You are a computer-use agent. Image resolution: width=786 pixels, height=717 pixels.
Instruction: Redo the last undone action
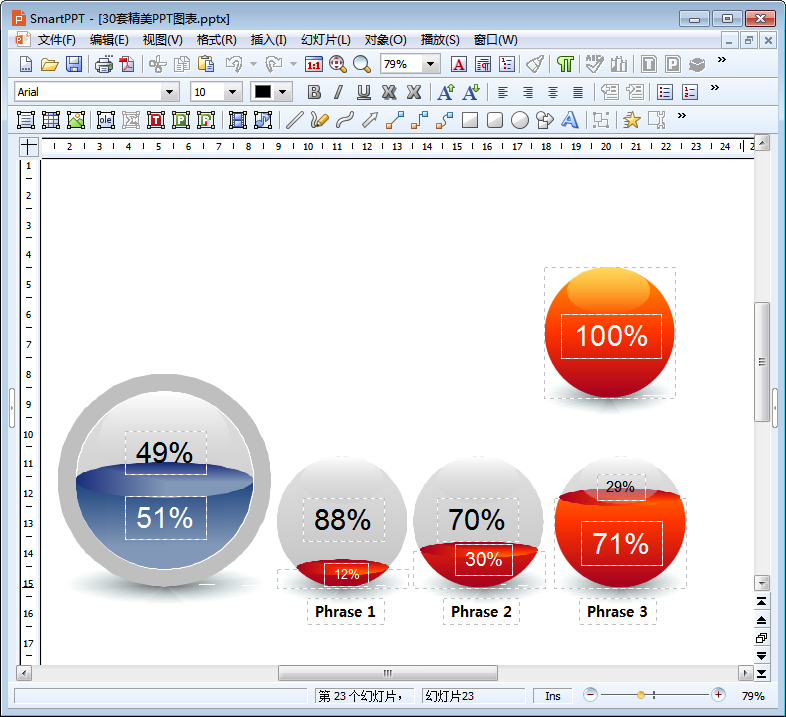point(274,64)
